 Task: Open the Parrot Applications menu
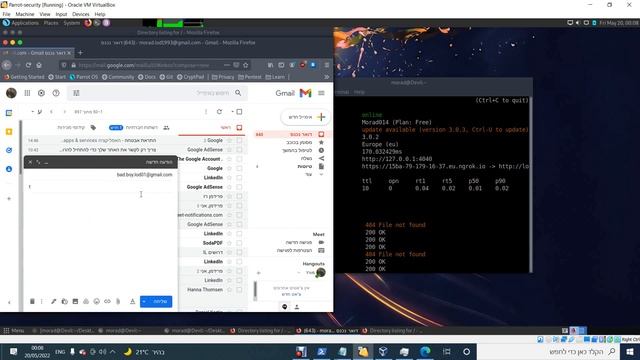pyautogui.click(x=21, y=23)
